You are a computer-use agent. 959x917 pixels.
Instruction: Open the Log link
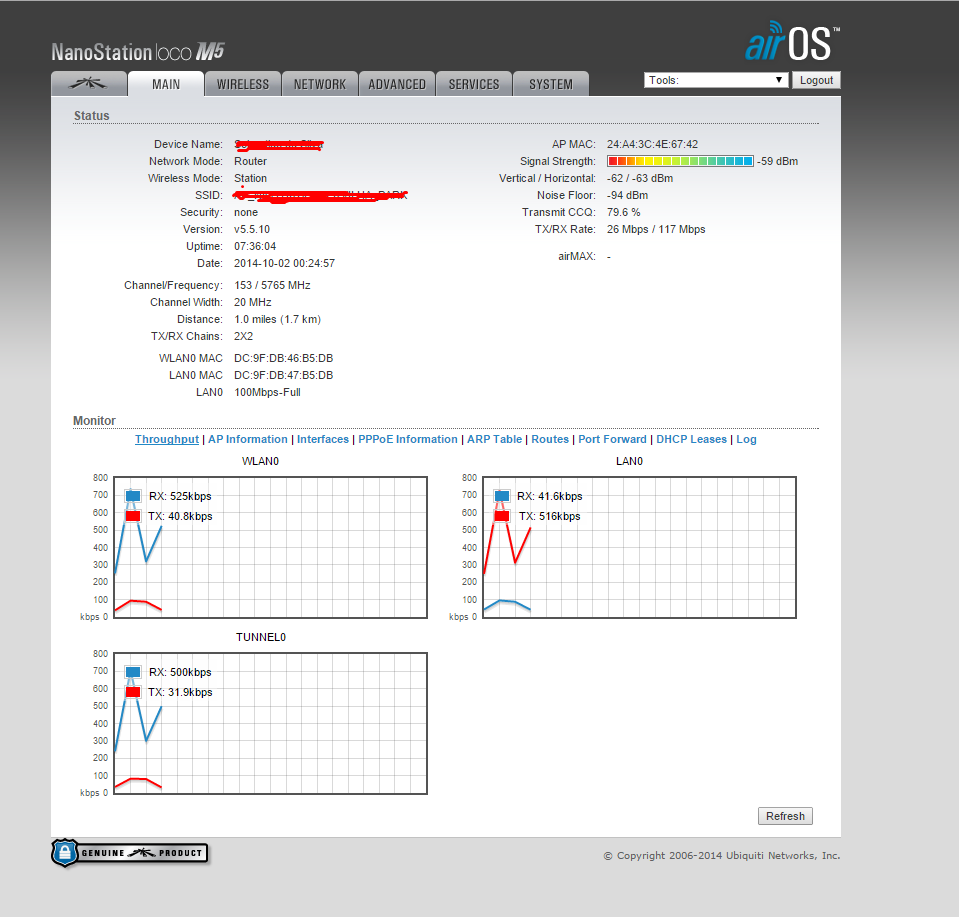[746, 439]
